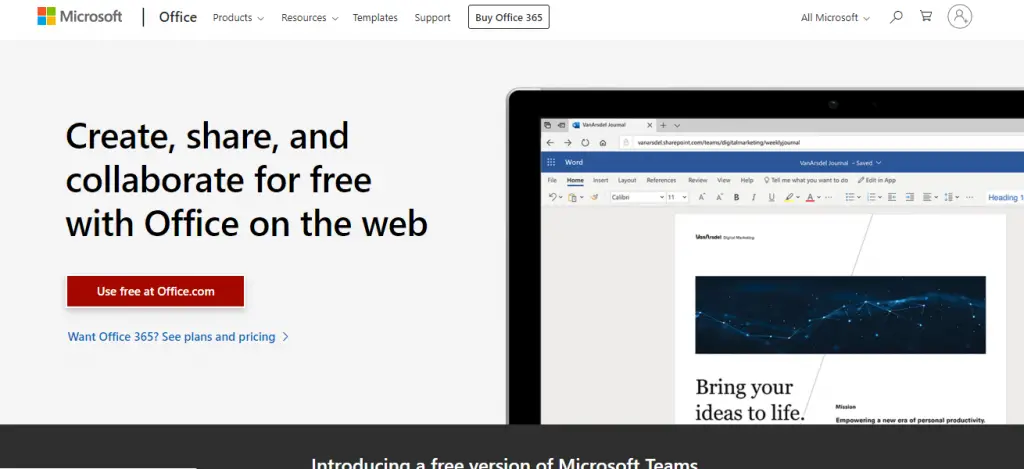Open the shopping cart
Image resolution: width=1024 pixels, height=469 pixels.
coord(926,16)
